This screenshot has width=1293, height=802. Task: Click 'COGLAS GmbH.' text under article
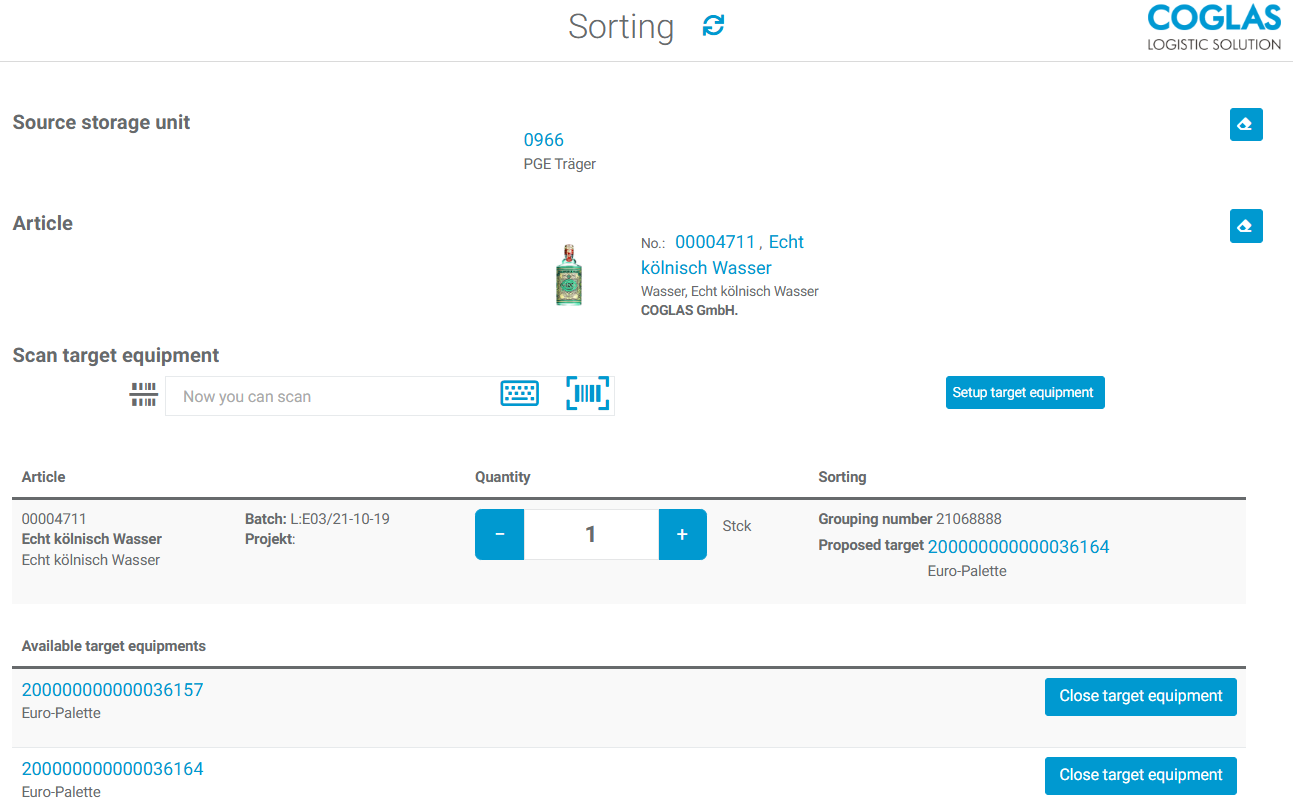pos(689,310)
